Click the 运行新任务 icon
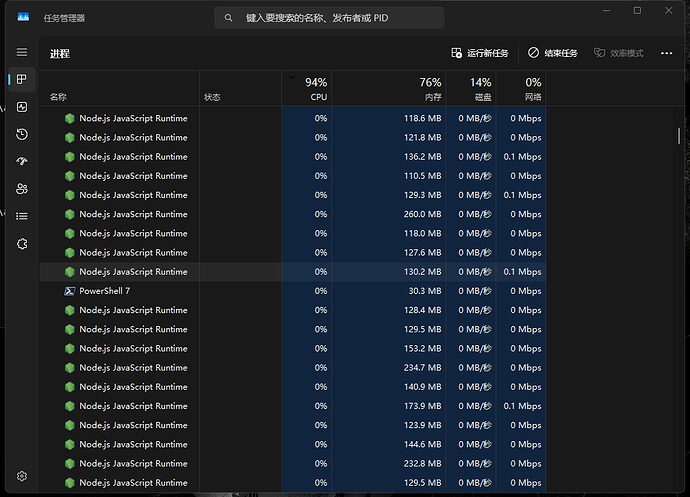The width and height of the screenshot is (690, 497). point(457,53)
